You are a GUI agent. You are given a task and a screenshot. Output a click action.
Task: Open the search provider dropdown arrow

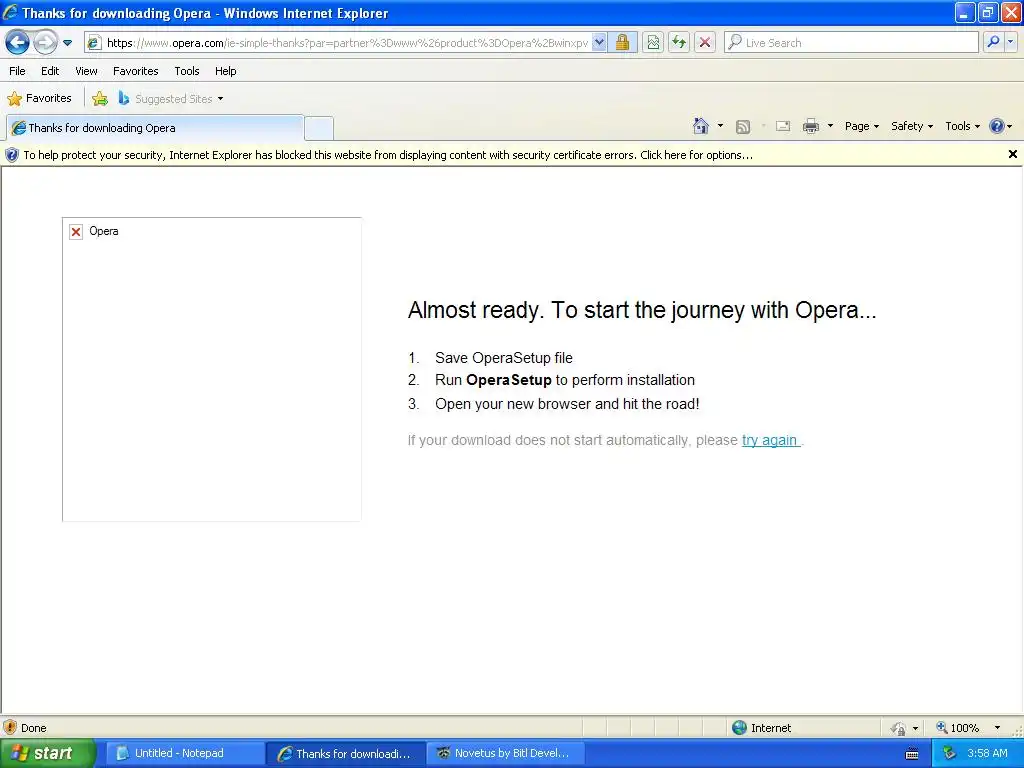1010,42
